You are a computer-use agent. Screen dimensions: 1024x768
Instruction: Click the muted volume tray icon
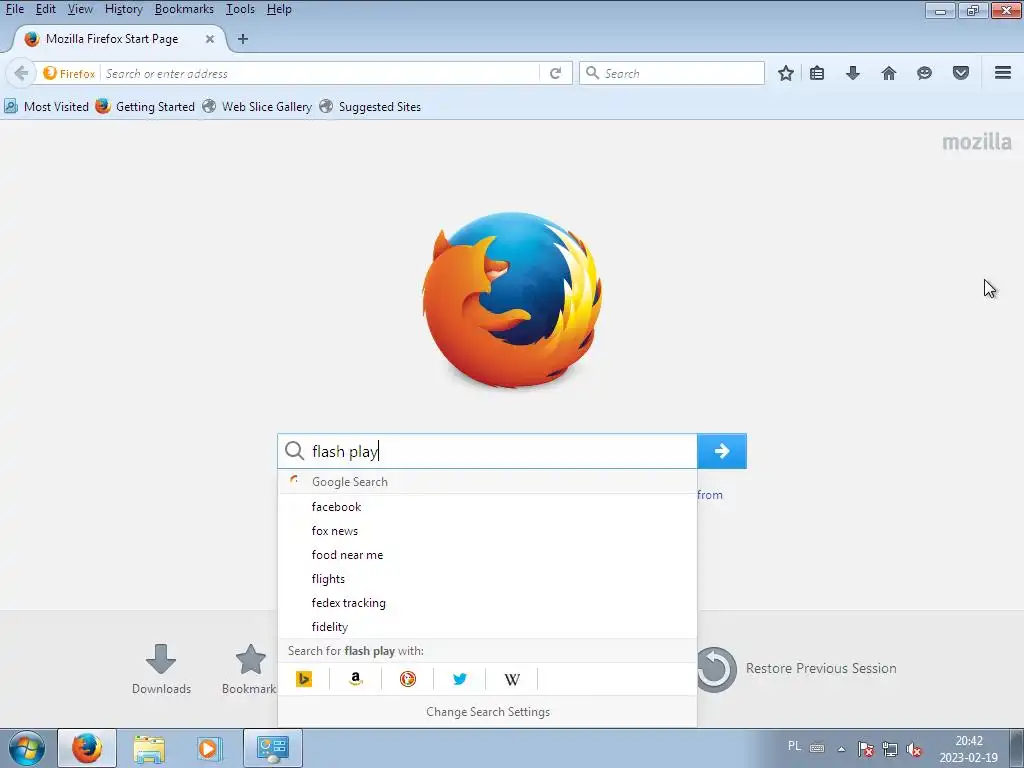point(914,749)
